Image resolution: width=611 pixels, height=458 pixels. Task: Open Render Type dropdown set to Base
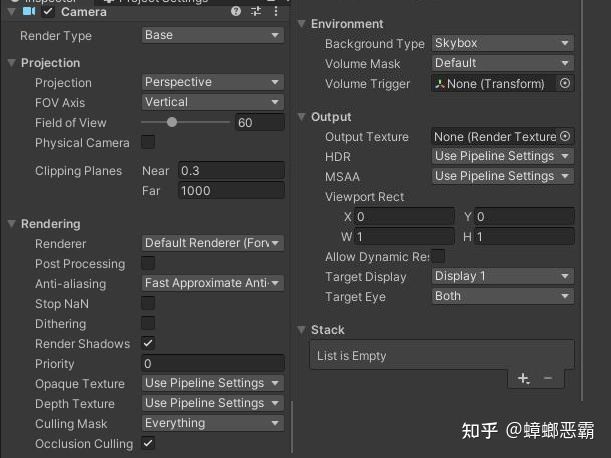point(213,35)
